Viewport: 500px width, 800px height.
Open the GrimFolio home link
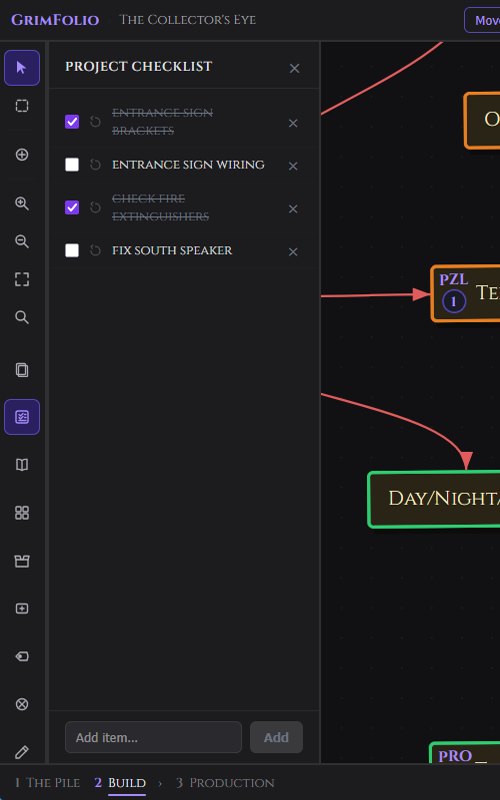tap(55, 20)
